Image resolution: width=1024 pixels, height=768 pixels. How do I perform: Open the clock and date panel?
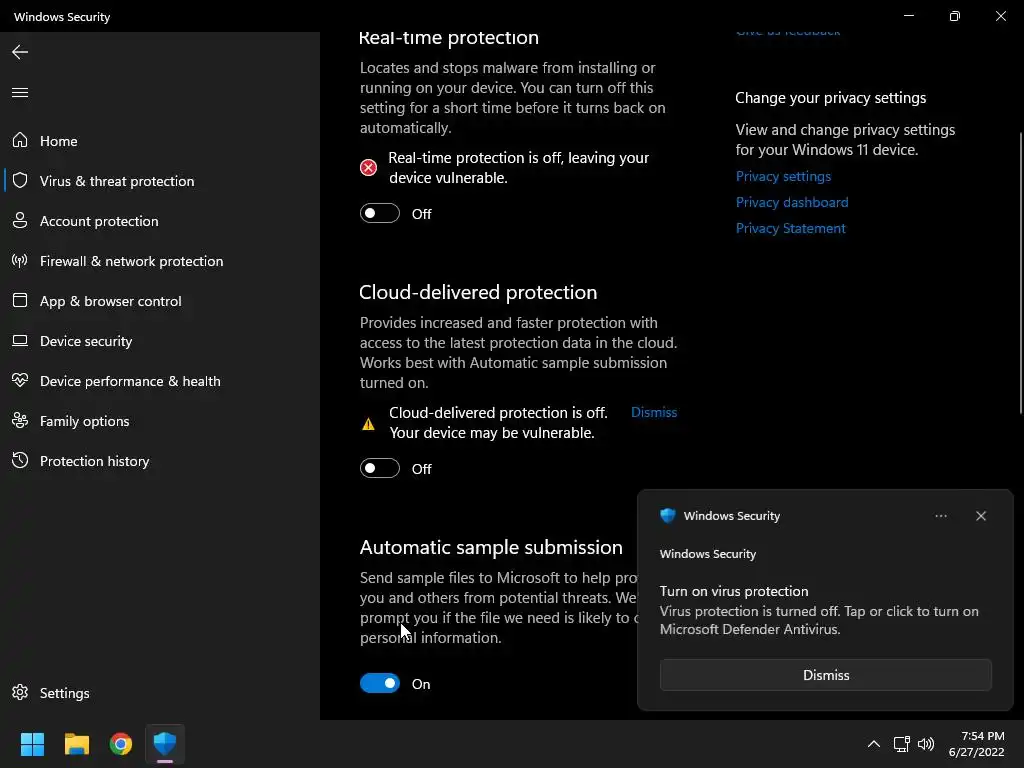[976, 744]
